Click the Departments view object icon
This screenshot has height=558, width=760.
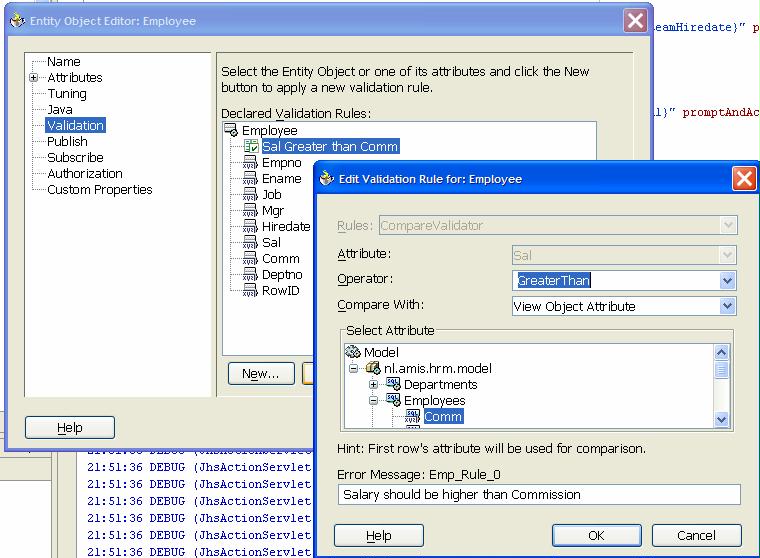pyautogui.click(x=393, y=384)
